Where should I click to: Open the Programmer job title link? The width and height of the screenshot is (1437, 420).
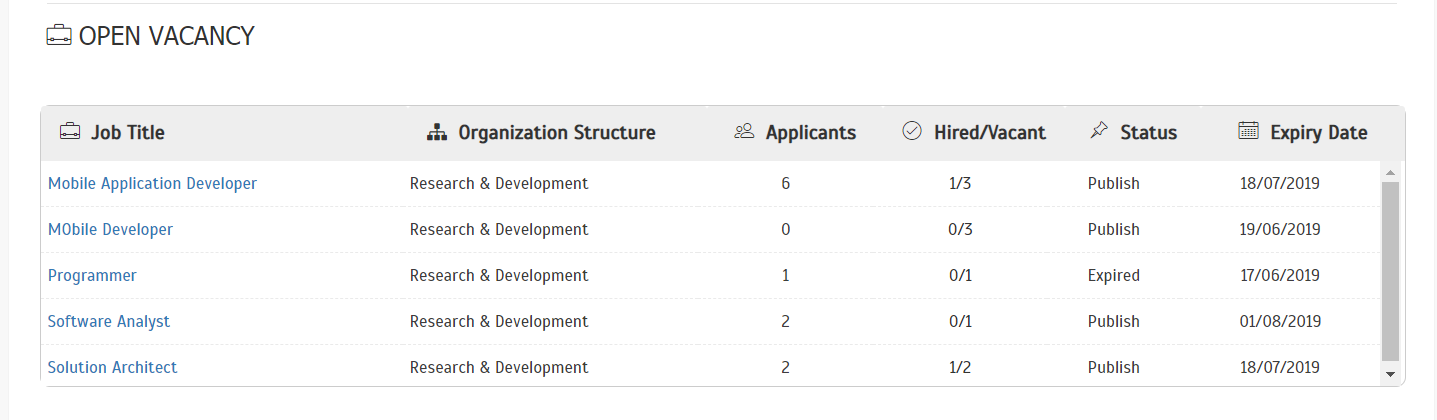coord(92,275)
